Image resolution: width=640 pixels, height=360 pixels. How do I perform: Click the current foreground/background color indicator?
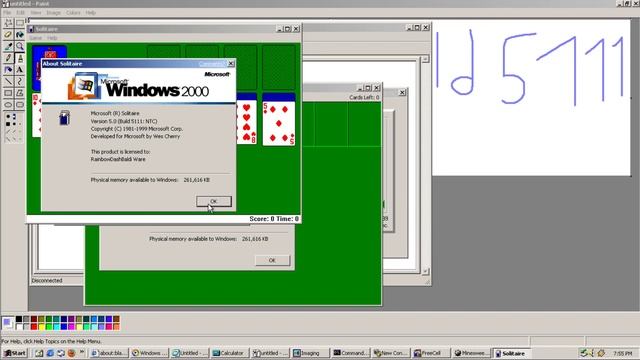tap(7, 323)
